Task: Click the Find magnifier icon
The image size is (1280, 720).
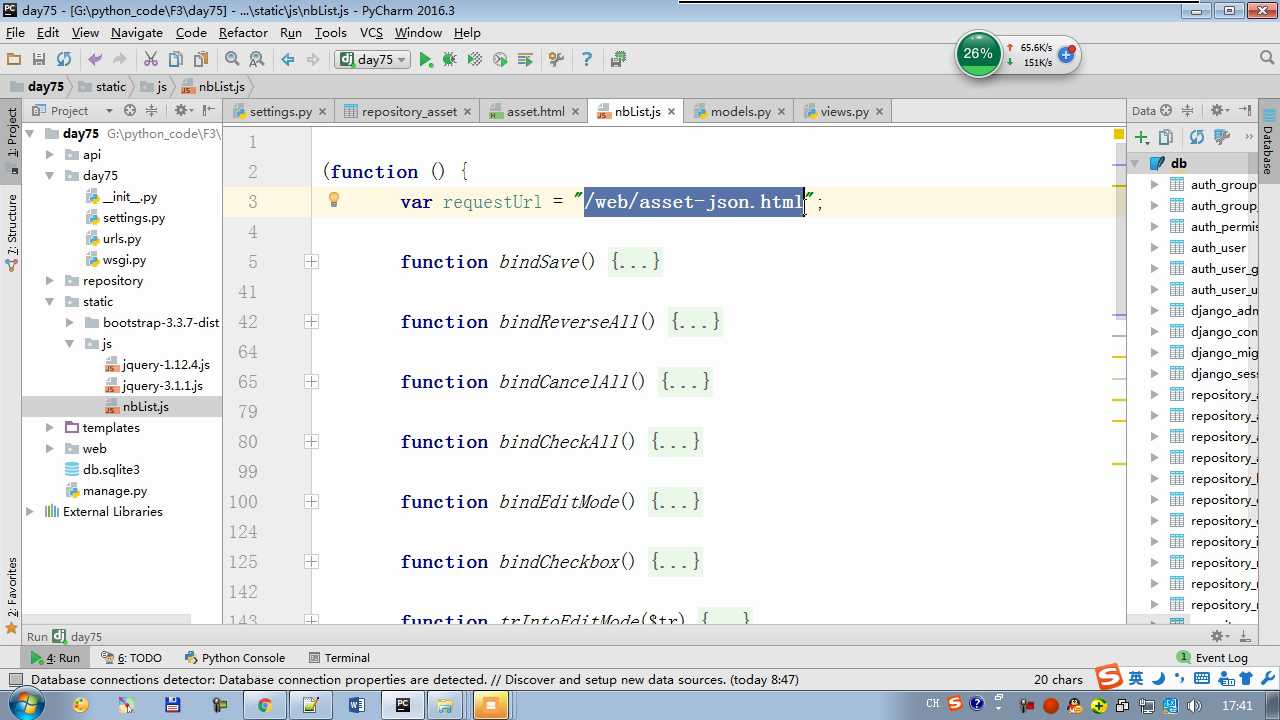Action: pos(232,60)
